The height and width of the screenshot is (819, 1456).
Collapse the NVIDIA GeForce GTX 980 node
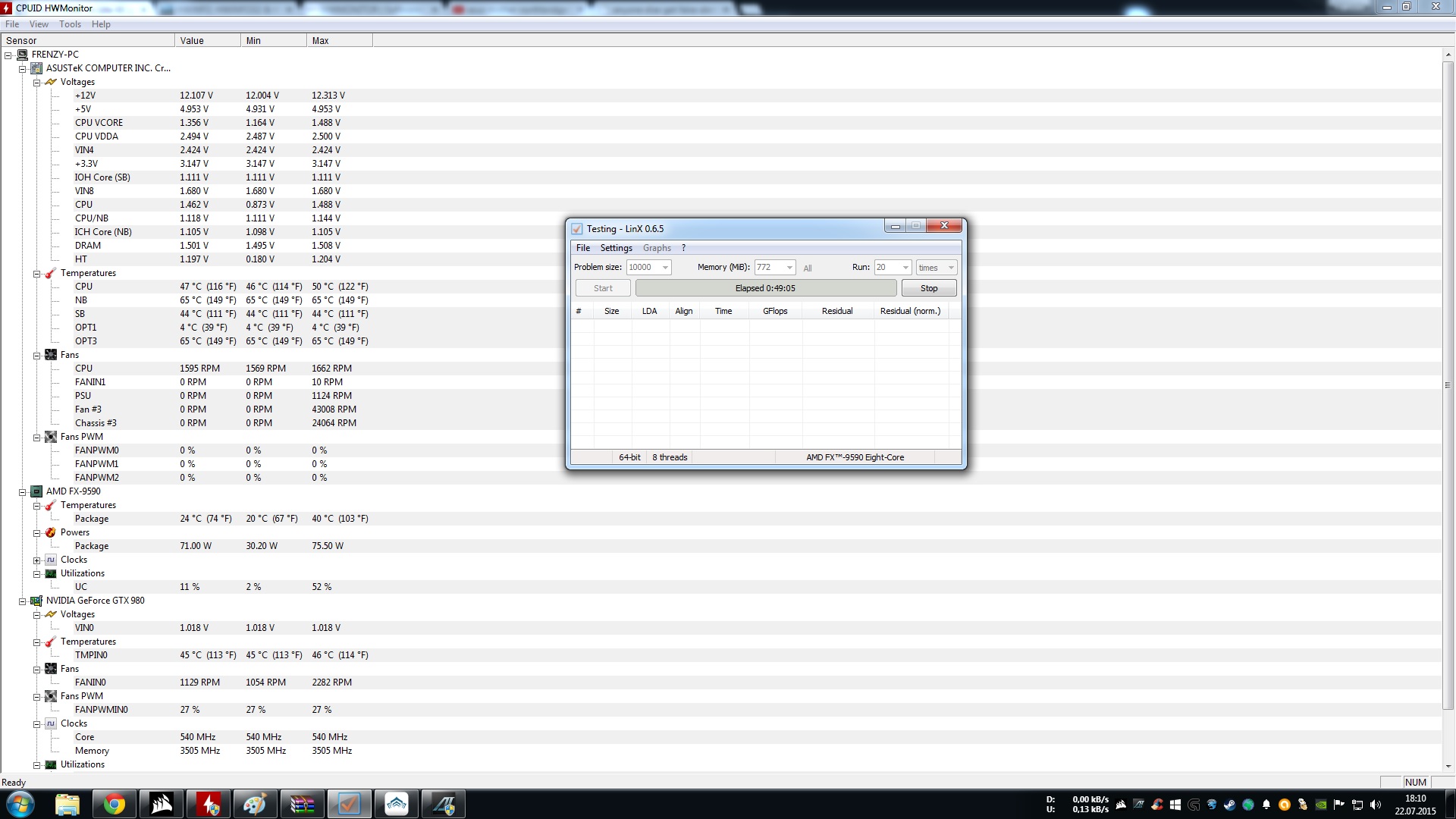23,601
